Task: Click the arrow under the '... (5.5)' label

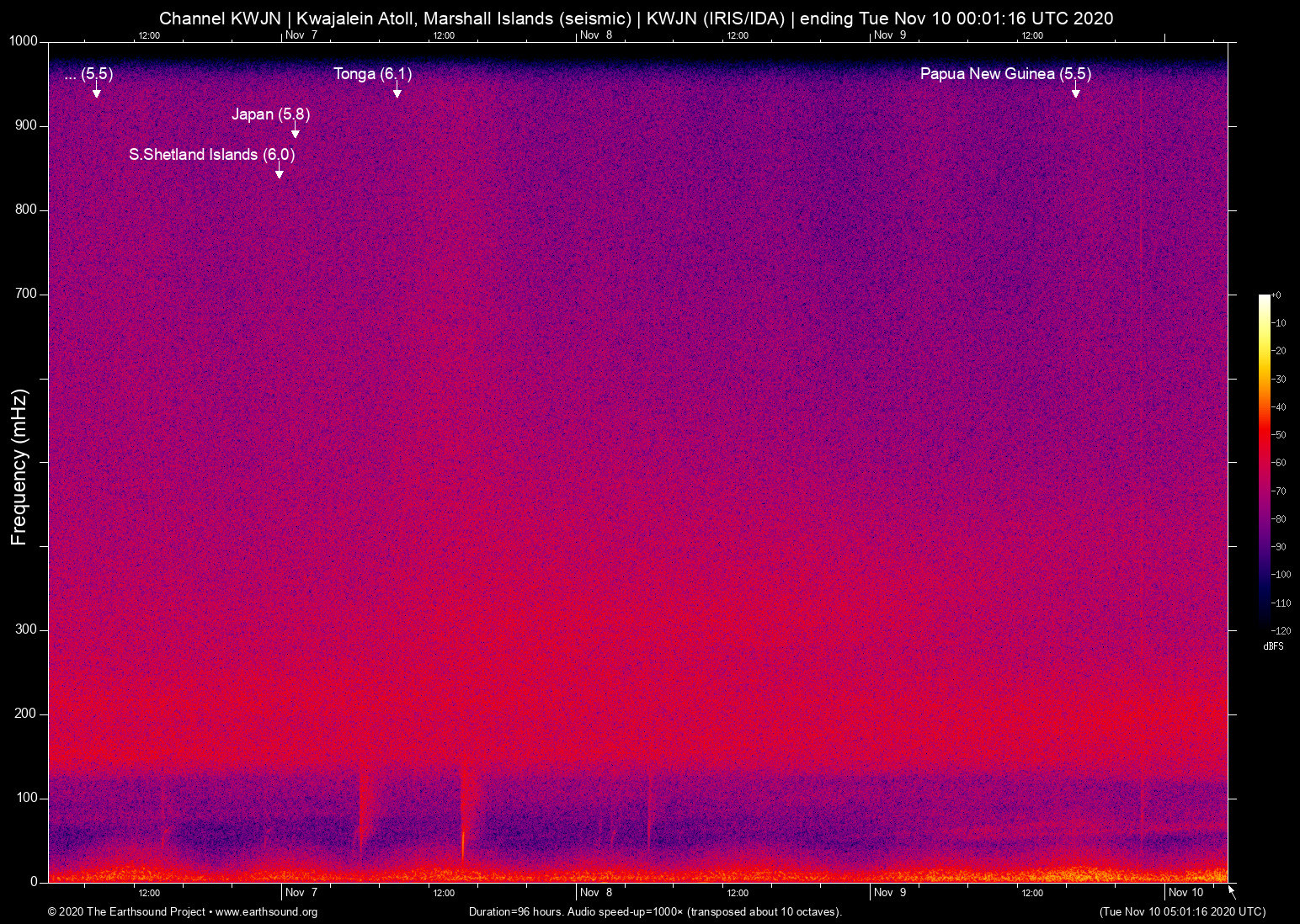Action: pos(96,92)
